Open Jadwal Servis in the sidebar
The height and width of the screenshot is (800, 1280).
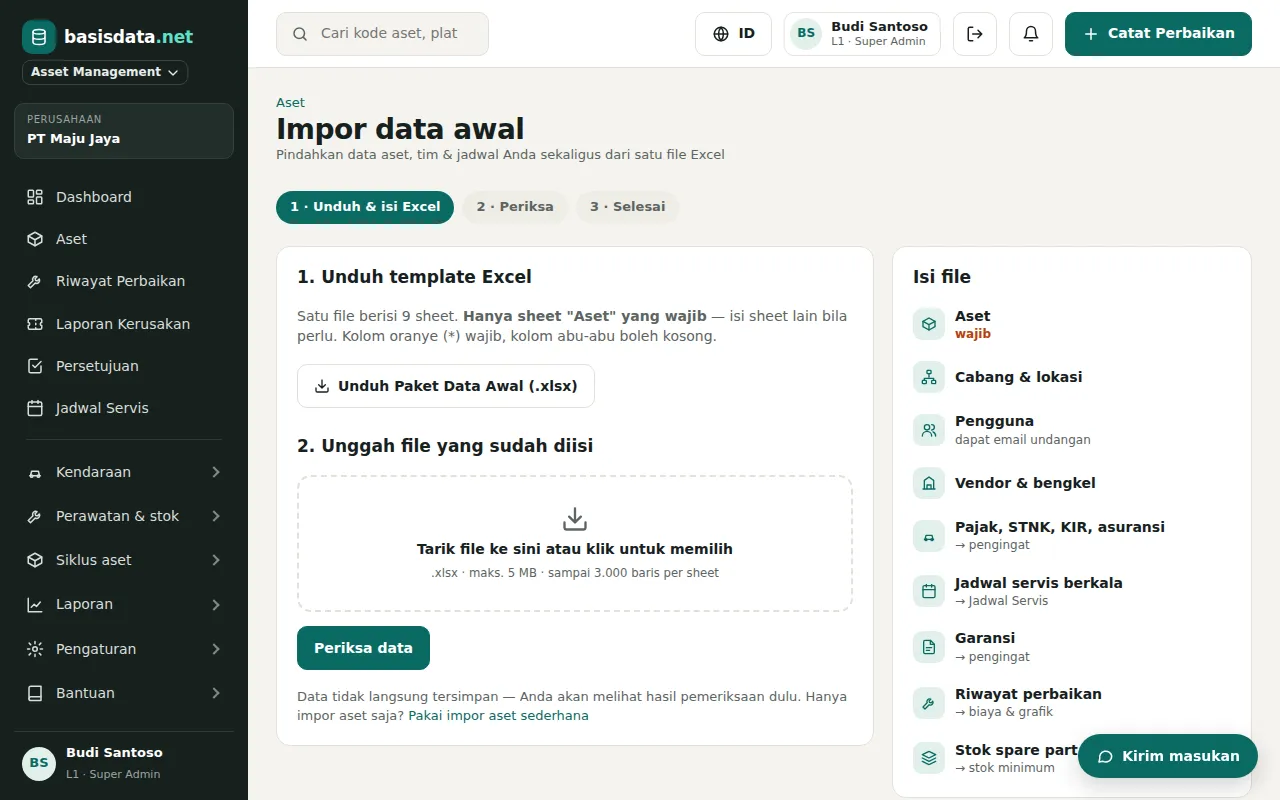pos(124,408)
